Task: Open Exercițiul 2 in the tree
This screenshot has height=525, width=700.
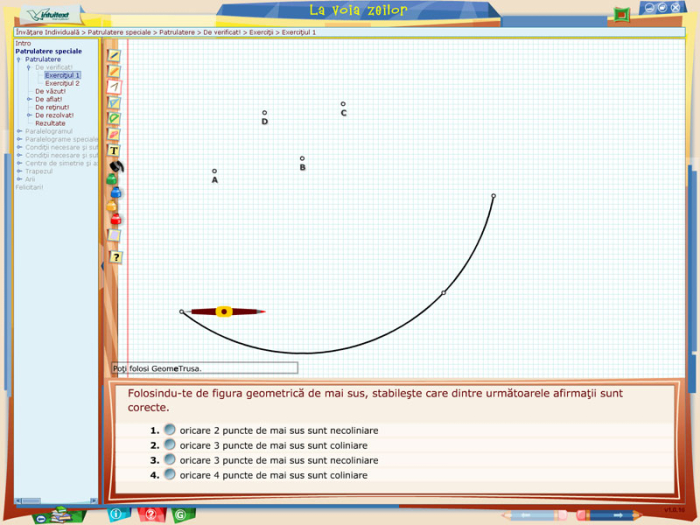Action: point(62,83)
